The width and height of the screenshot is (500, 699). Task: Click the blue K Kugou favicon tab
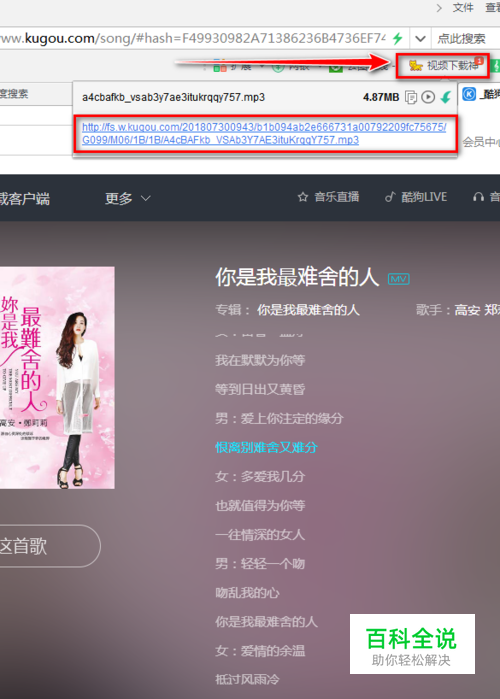click(x=469, y=94)
